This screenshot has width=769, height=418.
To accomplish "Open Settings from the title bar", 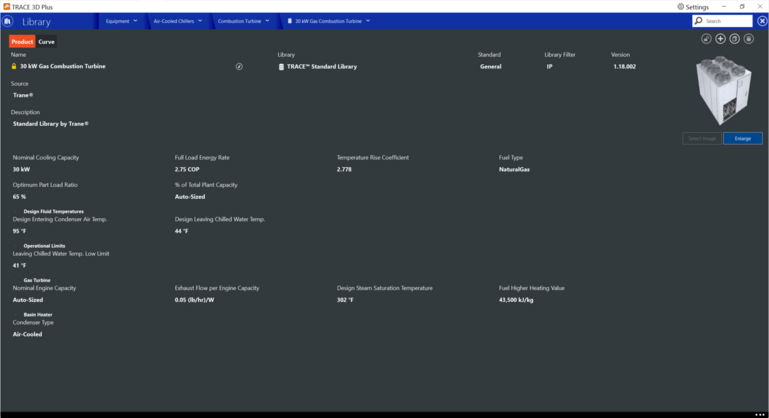I will (692, 6).
